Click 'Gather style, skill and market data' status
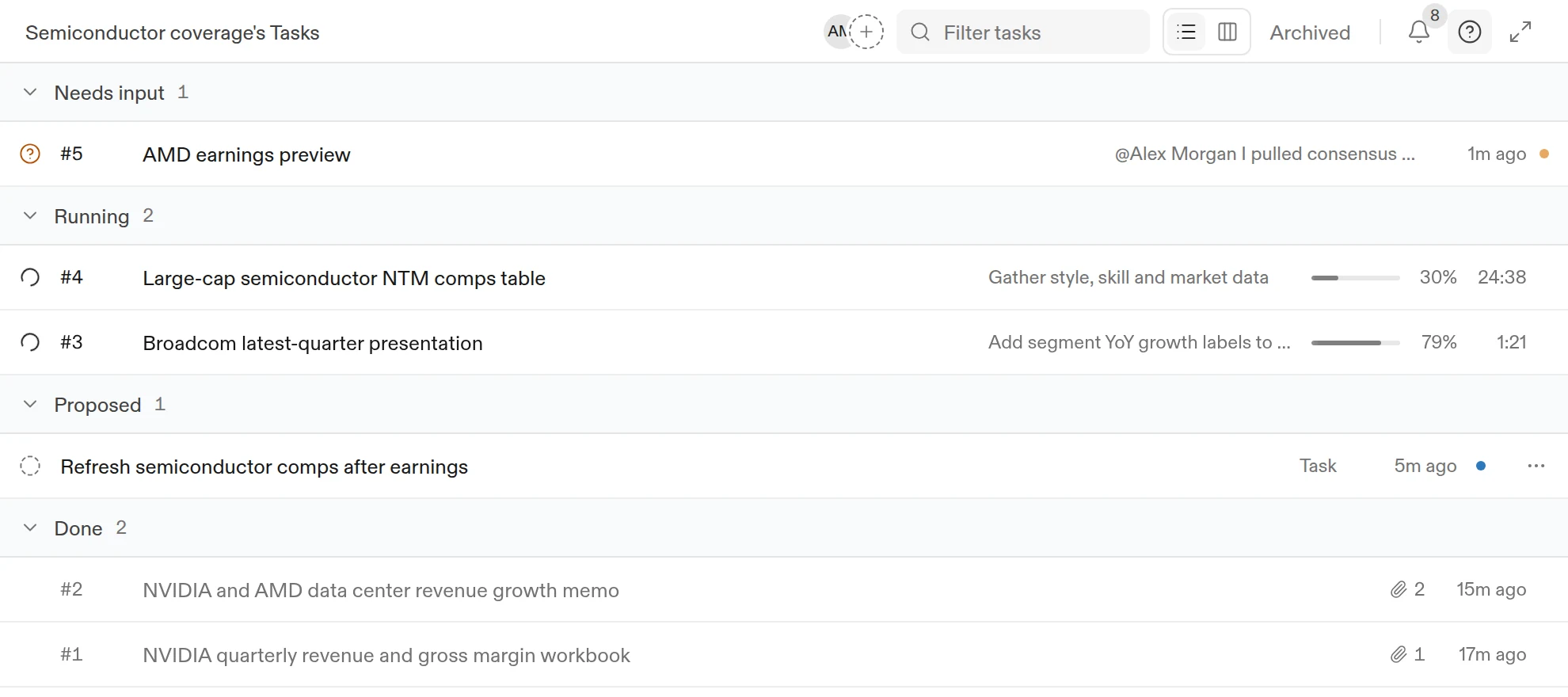This screenshot has width=1568, height=697. 1128,277
